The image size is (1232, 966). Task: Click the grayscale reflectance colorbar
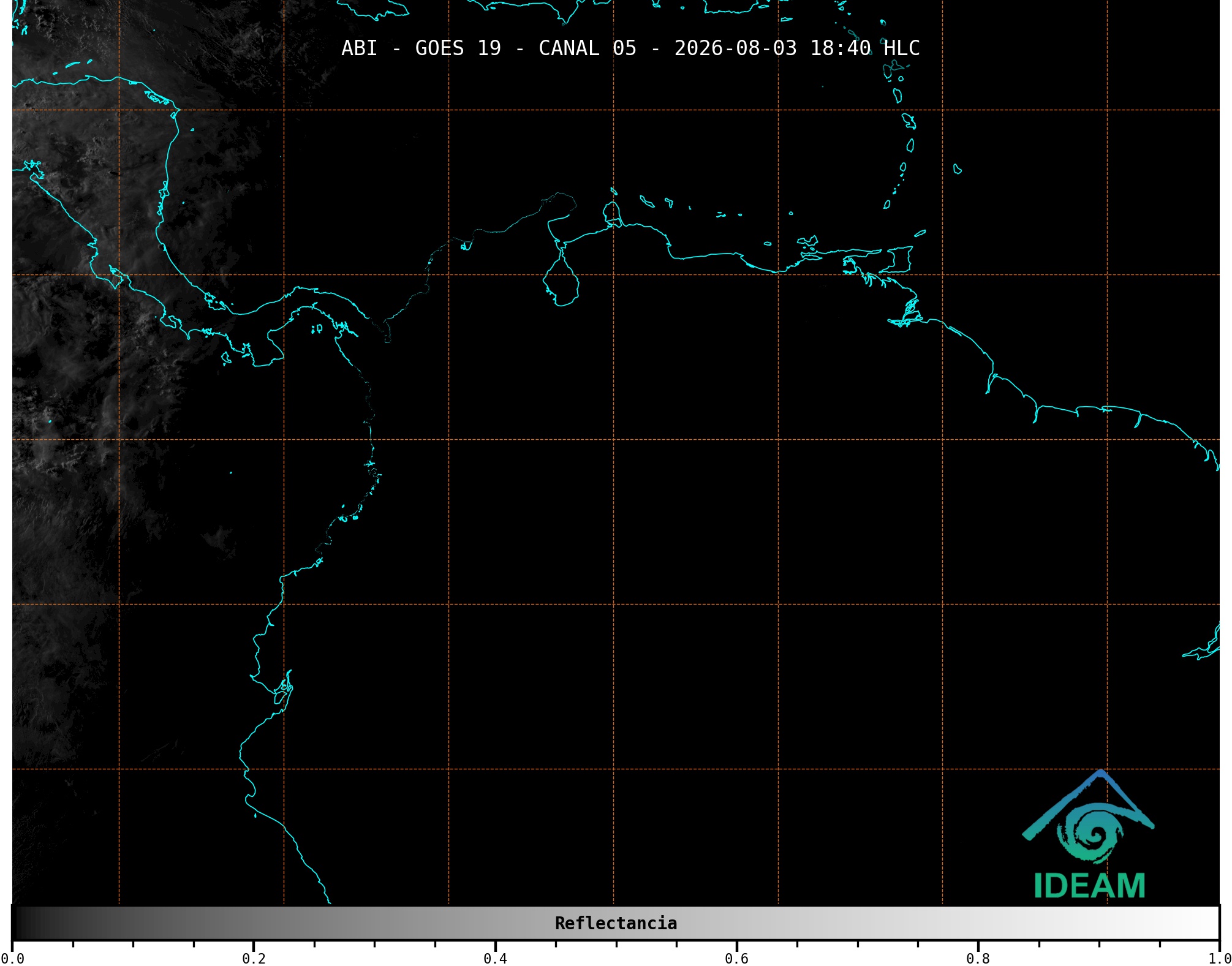click(x=616, y=923)
